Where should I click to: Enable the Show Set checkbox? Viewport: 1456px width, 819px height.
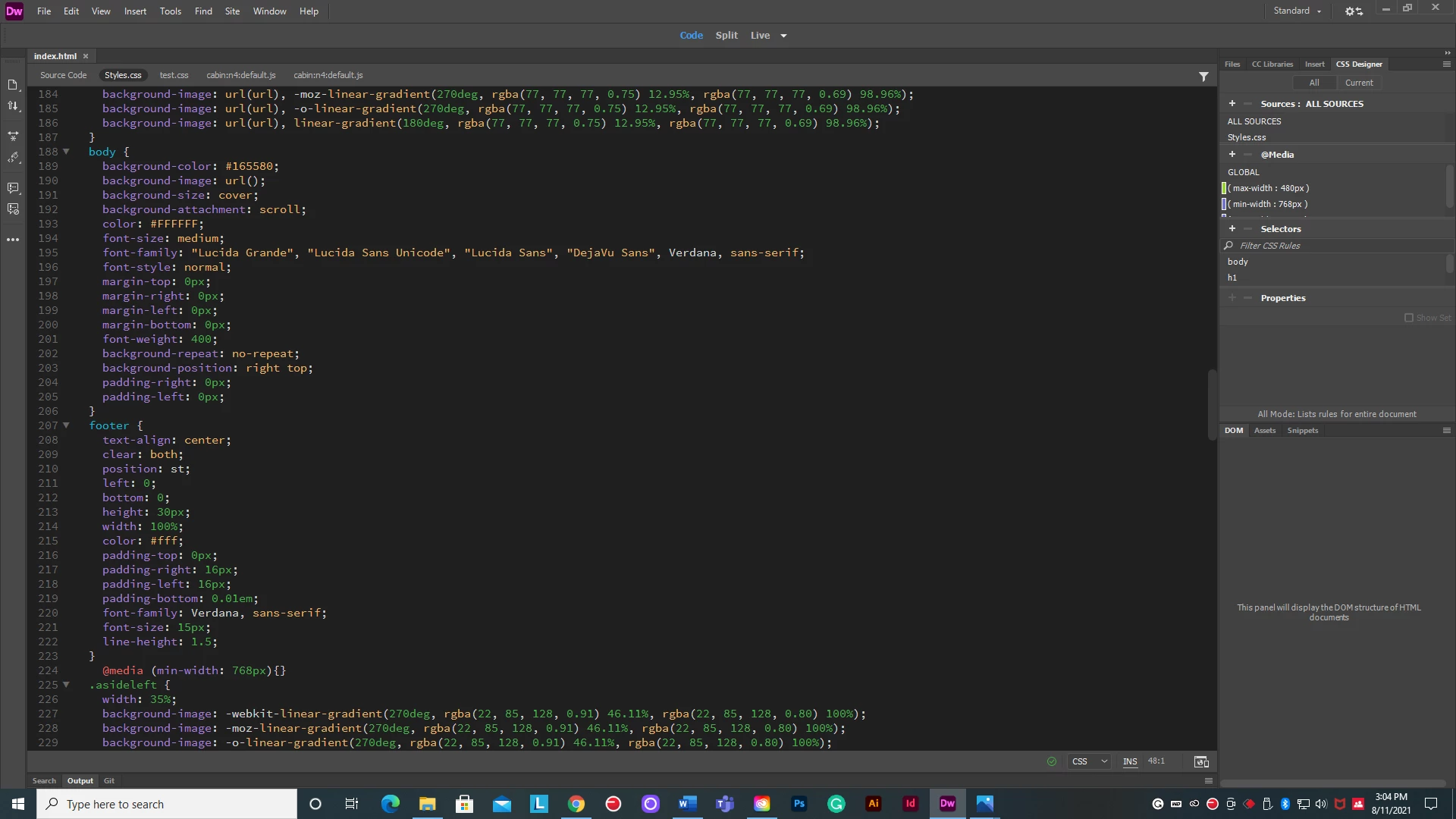pos(1409,318)
